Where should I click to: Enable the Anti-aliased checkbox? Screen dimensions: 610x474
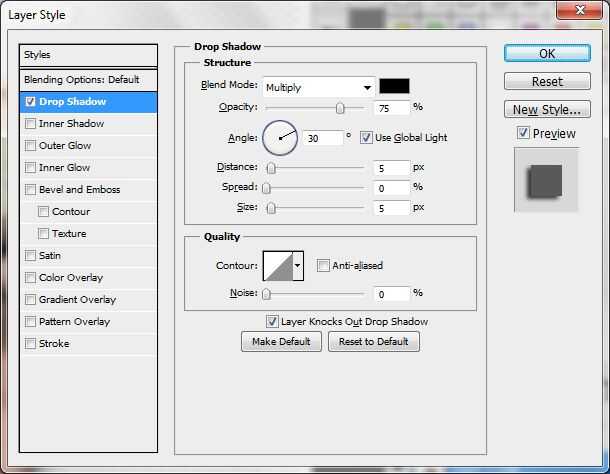tap(323, 266)
